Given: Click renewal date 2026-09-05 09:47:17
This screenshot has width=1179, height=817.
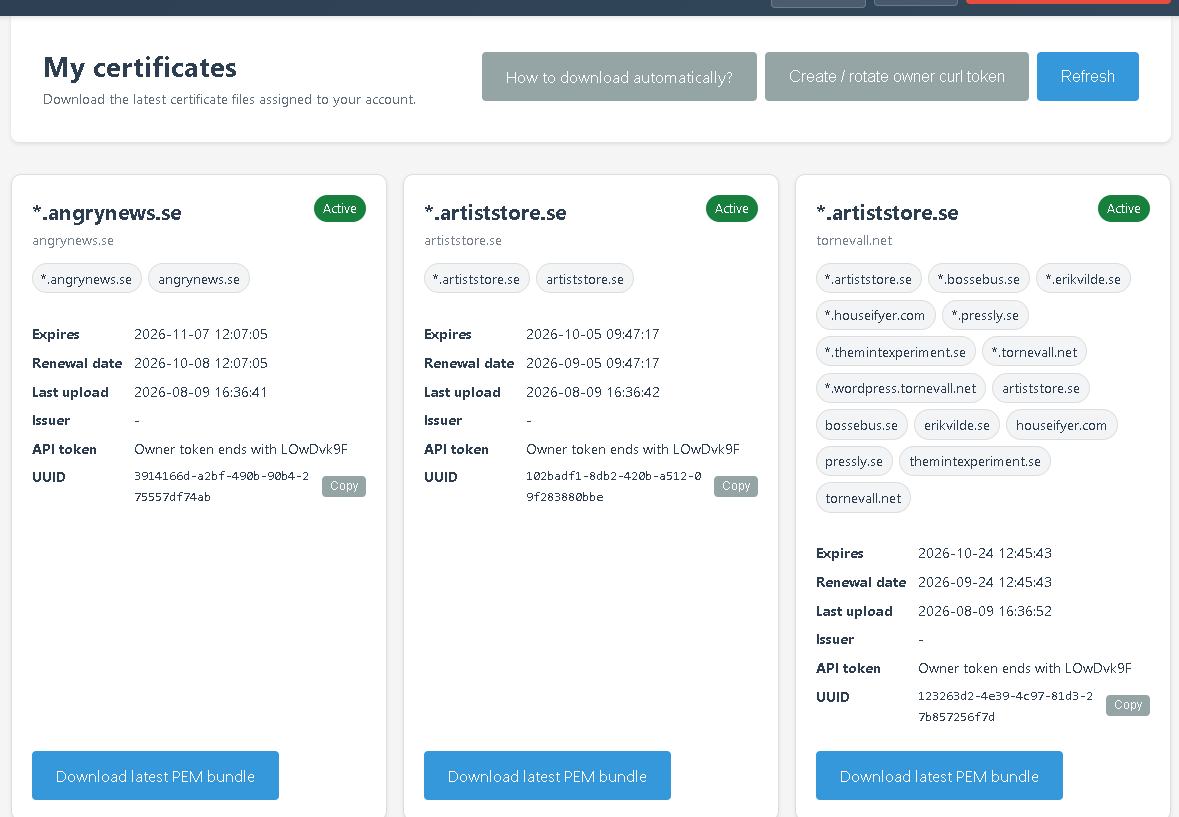Looking at the screenshot, I should tap(593, 363).
